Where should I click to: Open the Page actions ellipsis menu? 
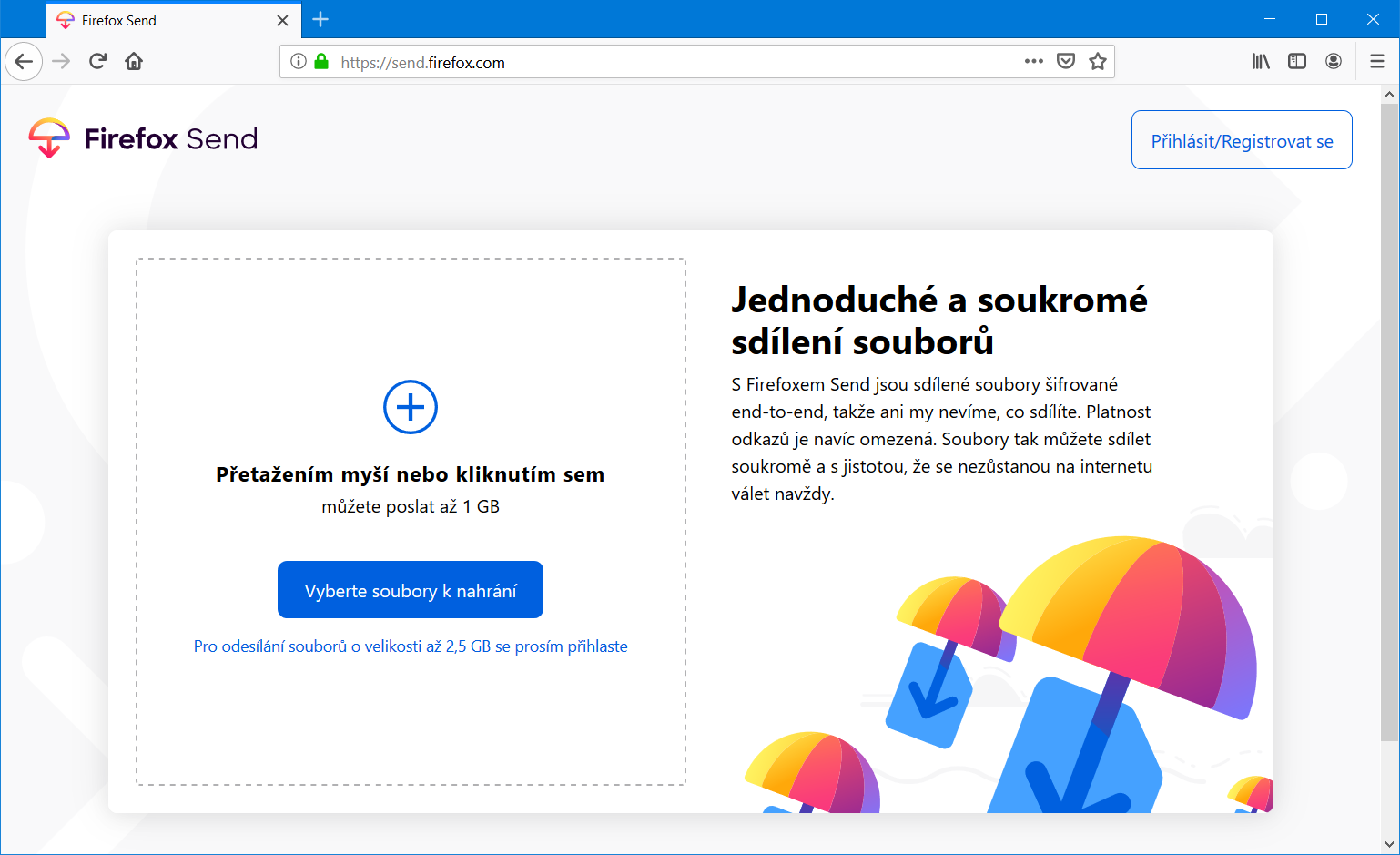pyautogui.click(x=1033, y=61)
